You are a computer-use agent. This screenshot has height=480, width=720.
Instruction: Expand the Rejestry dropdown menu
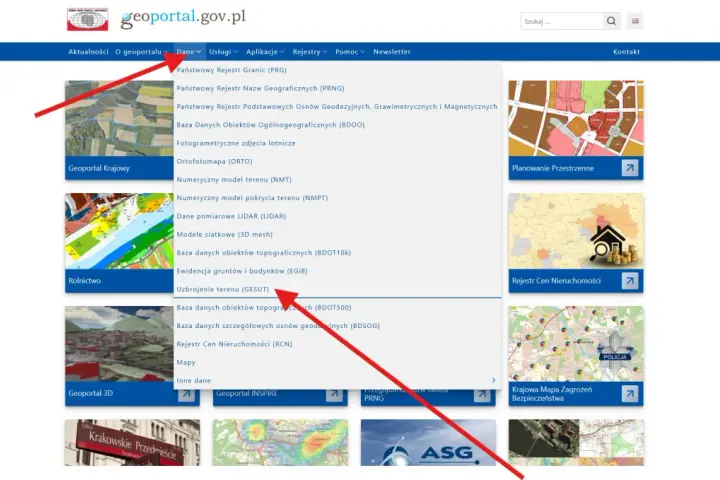pos(309,52)
